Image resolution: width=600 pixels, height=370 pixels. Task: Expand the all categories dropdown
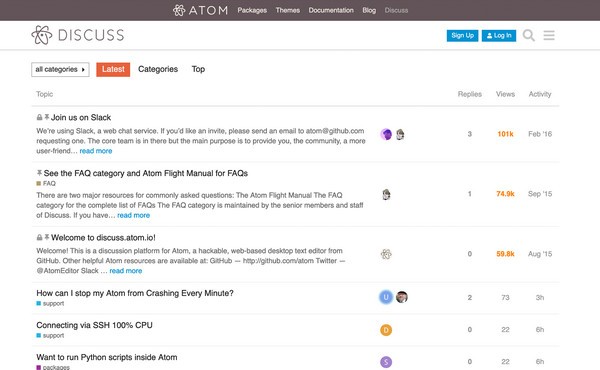(x=60, y=69)
